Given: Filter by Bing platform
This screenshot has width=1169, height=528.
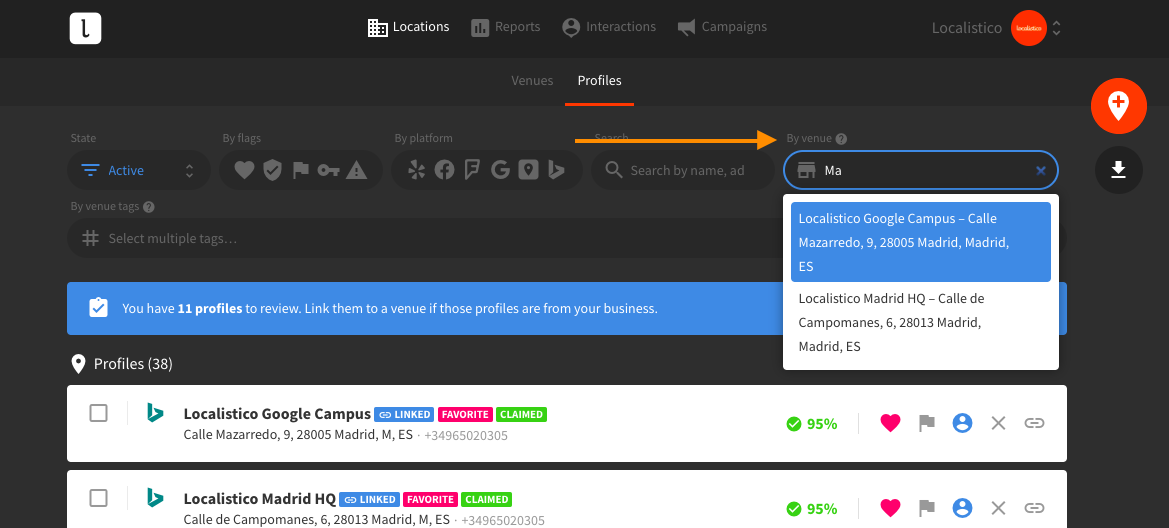Looking at the screenshot, I should coord(556,171).
